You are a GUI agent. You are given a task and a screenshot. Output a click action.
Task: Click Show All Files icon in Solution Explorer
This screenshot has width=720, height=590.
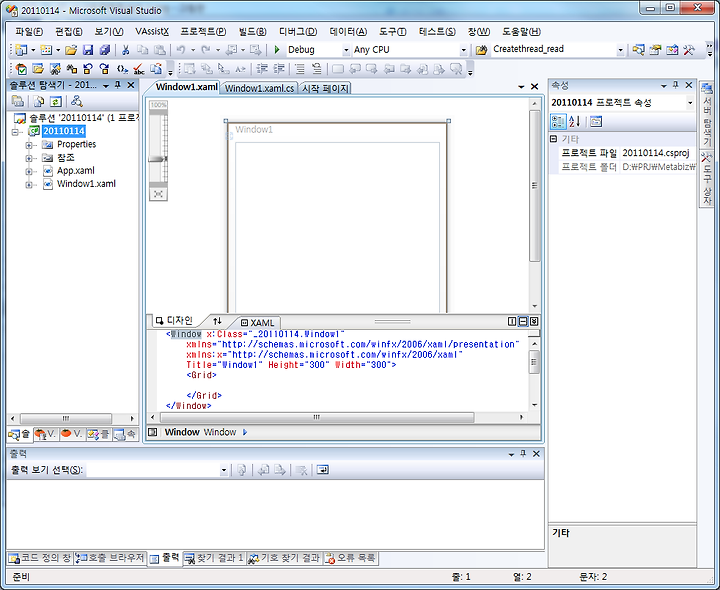tap(39, 101)
